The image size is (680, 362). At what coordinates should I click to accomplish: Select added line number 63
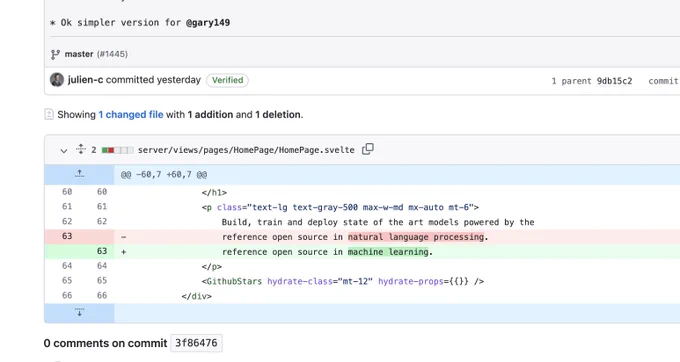pos(102,251)
